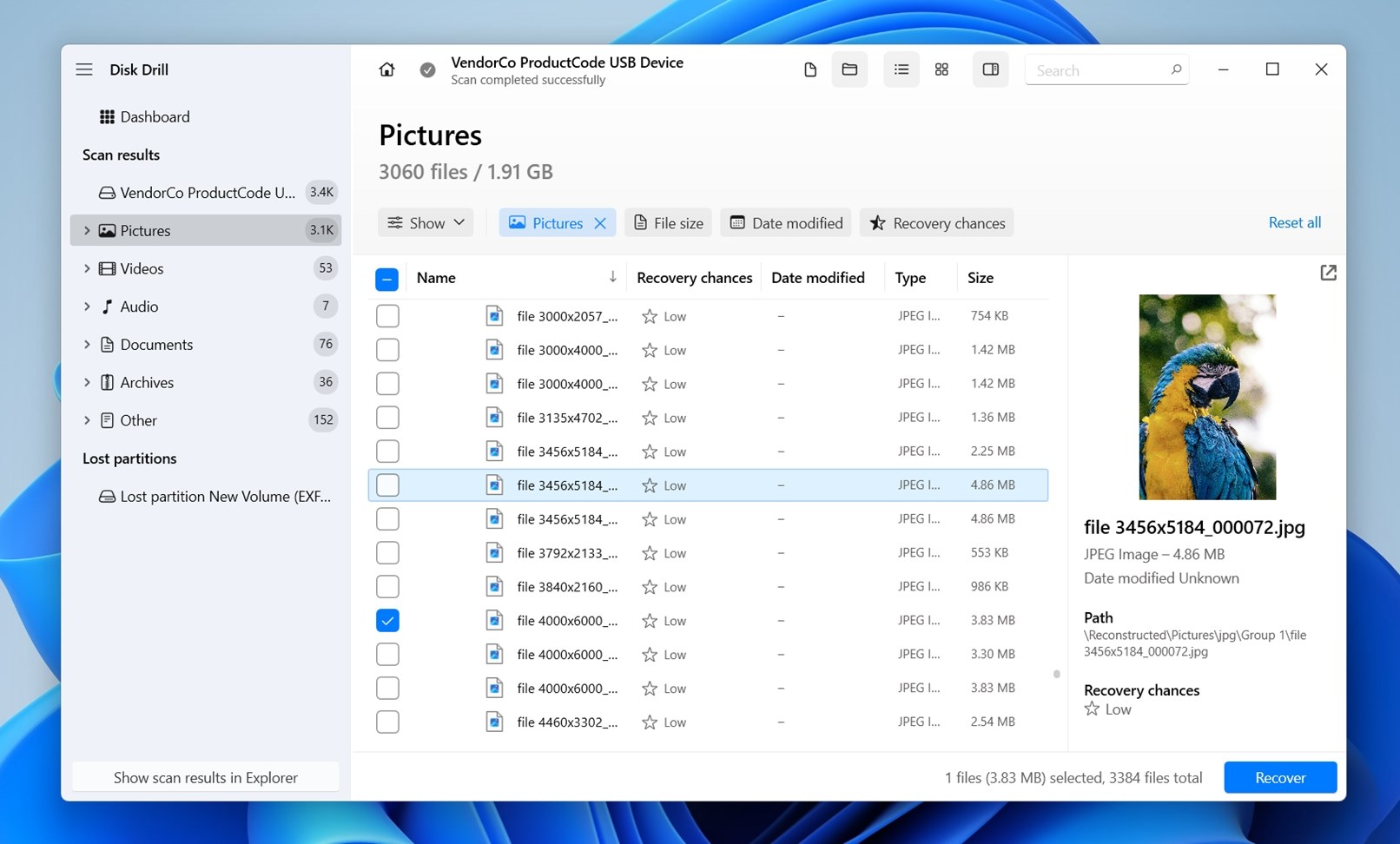
Task: Expand the Audio tree node
Action: click(x=87, y=307)
